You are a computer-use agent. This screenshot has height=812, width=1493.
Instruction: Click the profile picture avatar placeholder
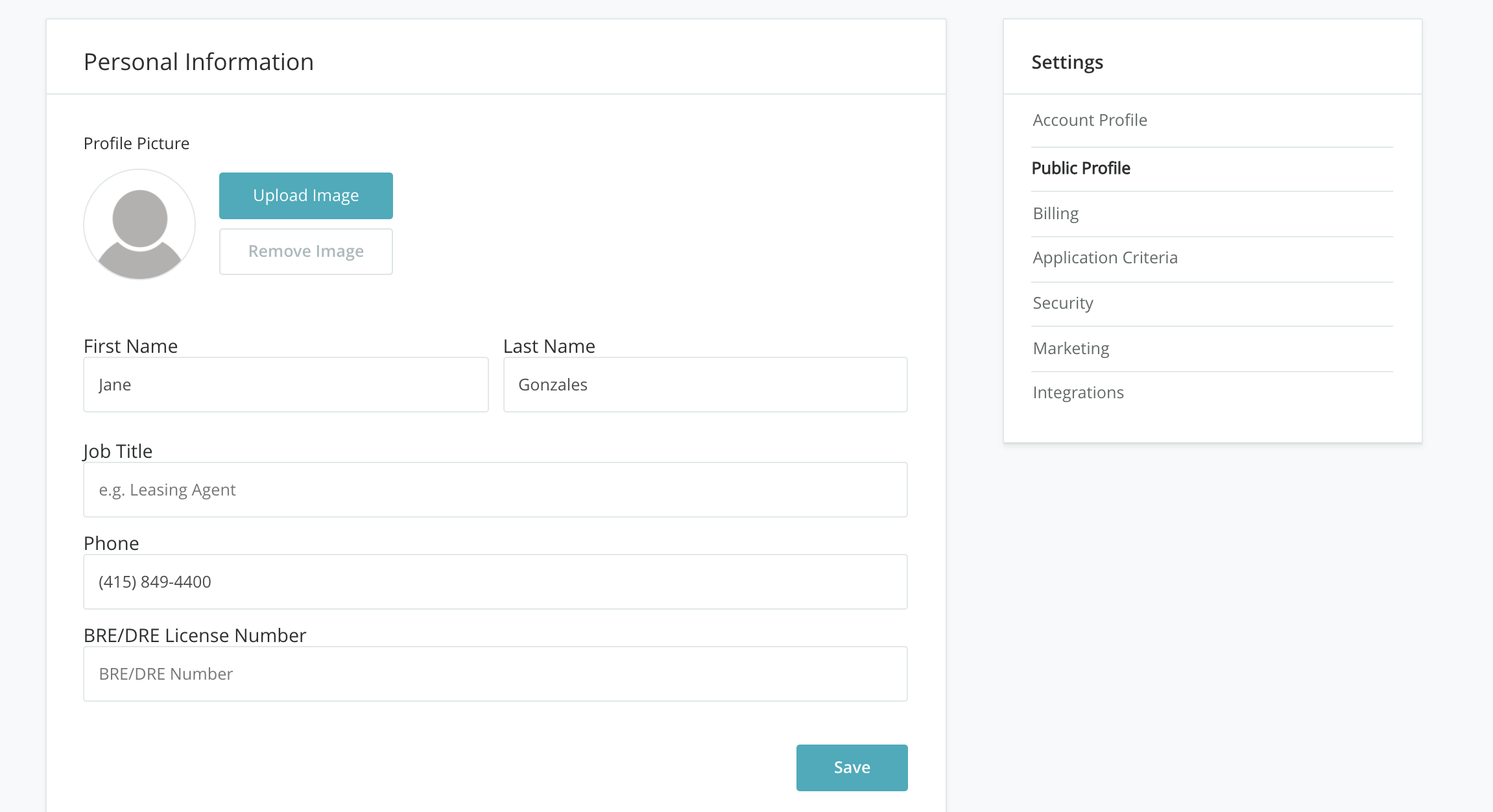[x=139, y=224]
